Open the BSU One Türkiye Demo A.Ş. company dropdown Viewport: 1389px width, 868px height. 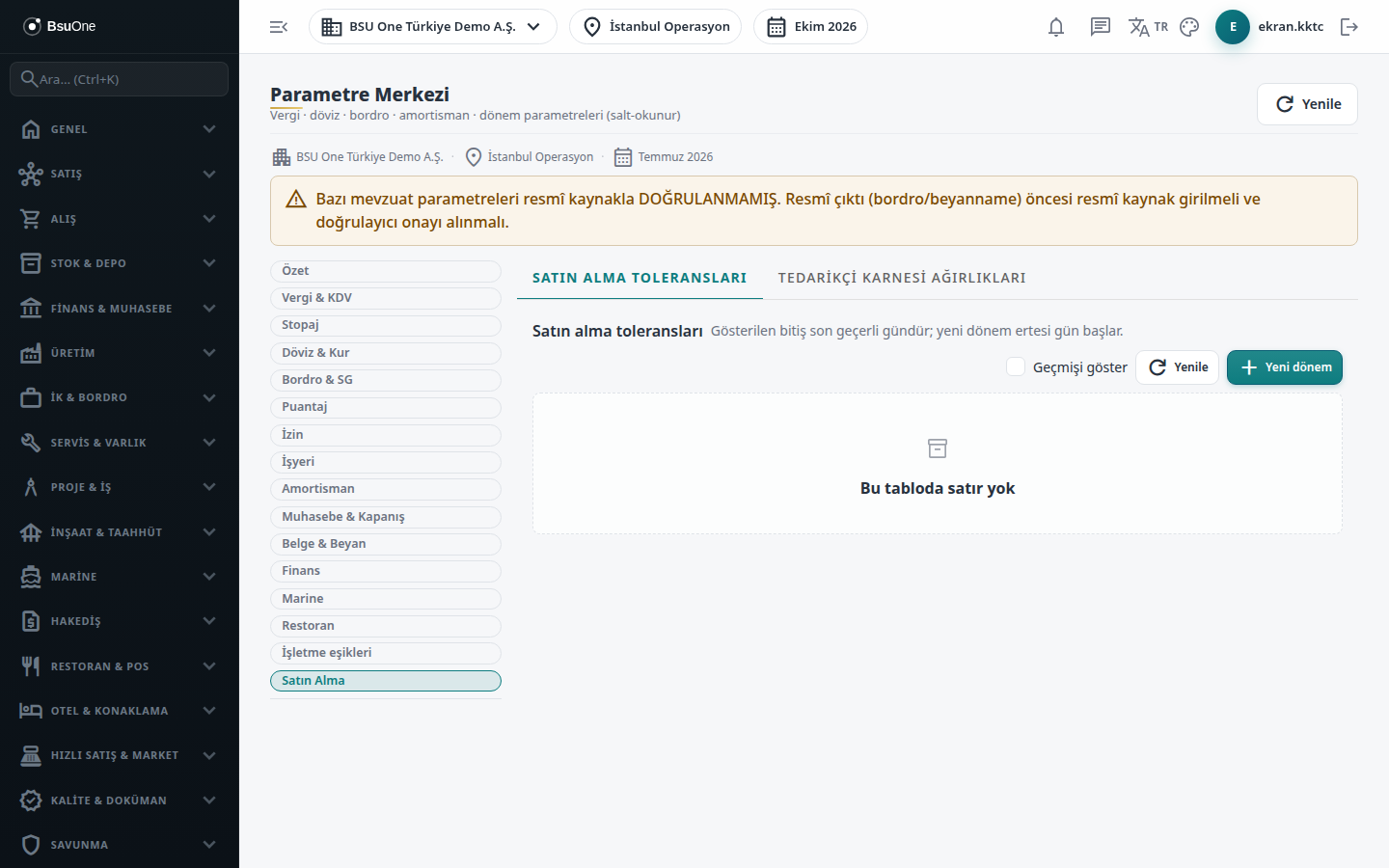pyautogui.click(x=433, y=27)
